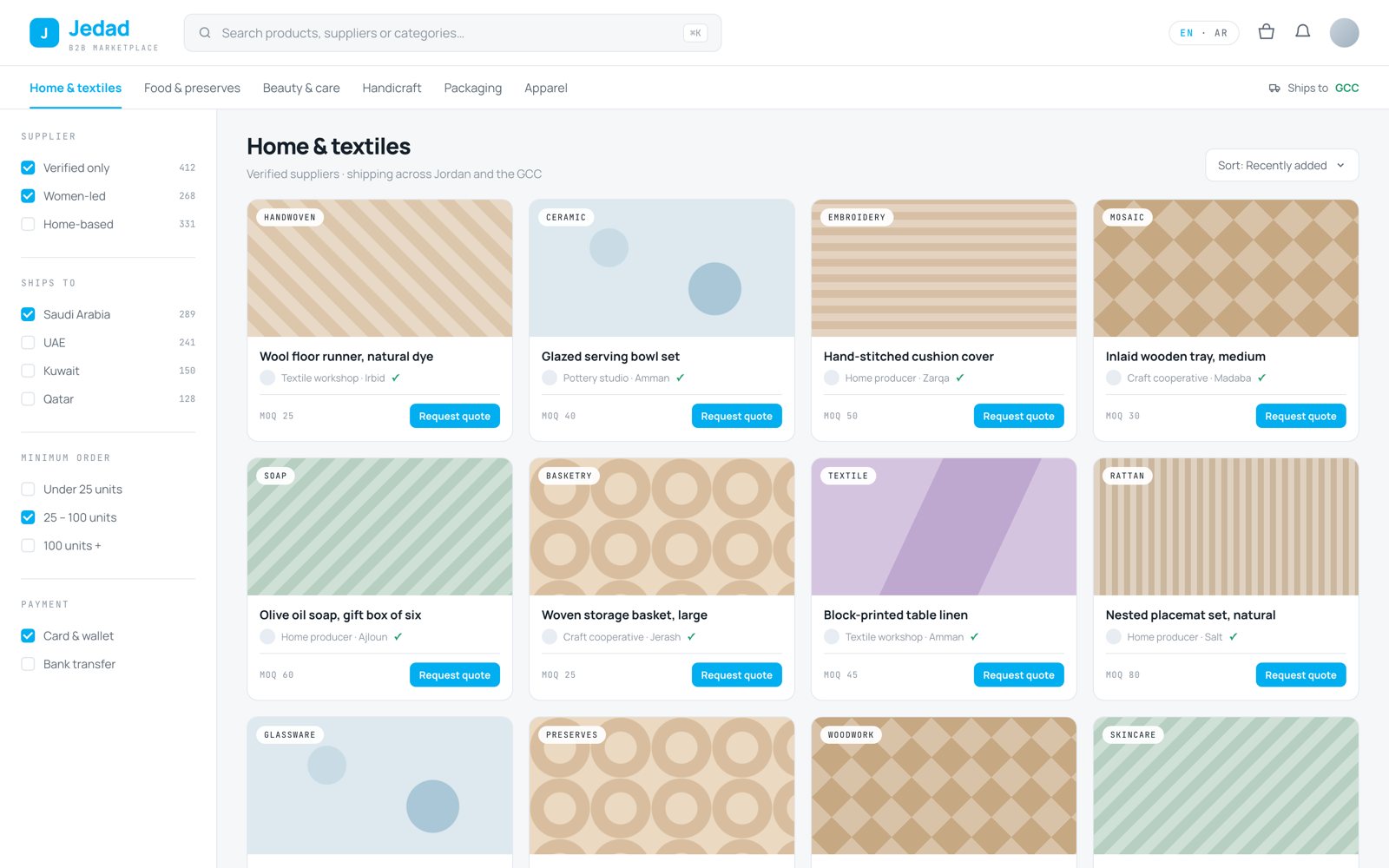1389x868 pixels.
Task: Open the Apparel tab
Action: tap(546, 88)
